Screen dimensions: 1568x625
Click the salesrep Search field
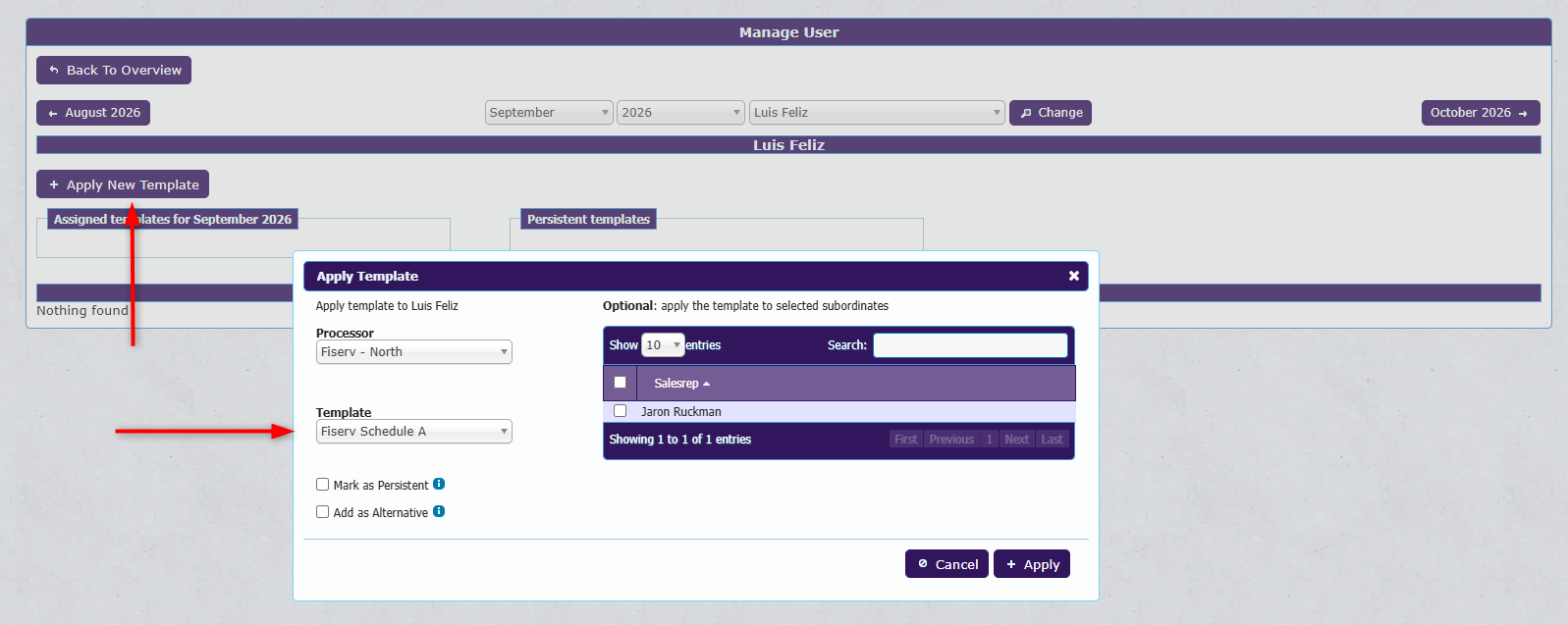pyautogui.click(x=970, y=345)
